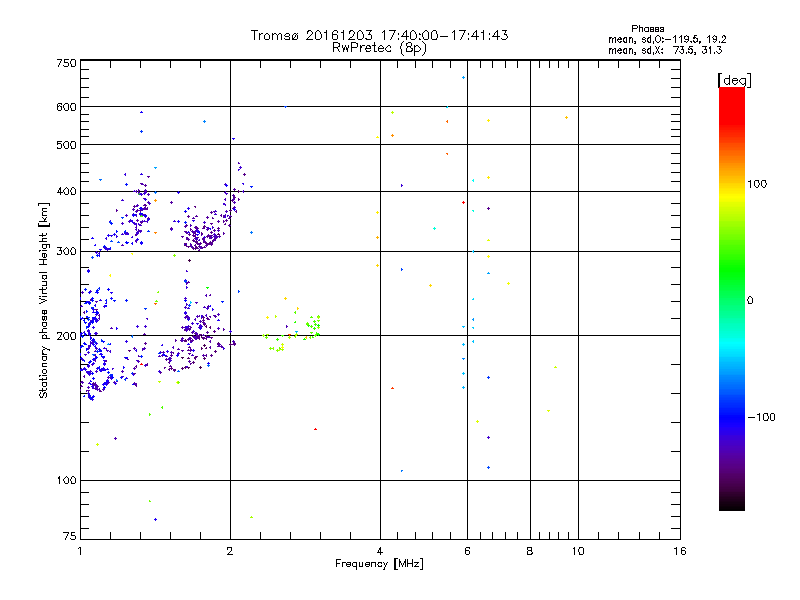Click the '400' height axis tick label
The width and height of the screenshot is (800, 600).
click(x=66, y=192)
